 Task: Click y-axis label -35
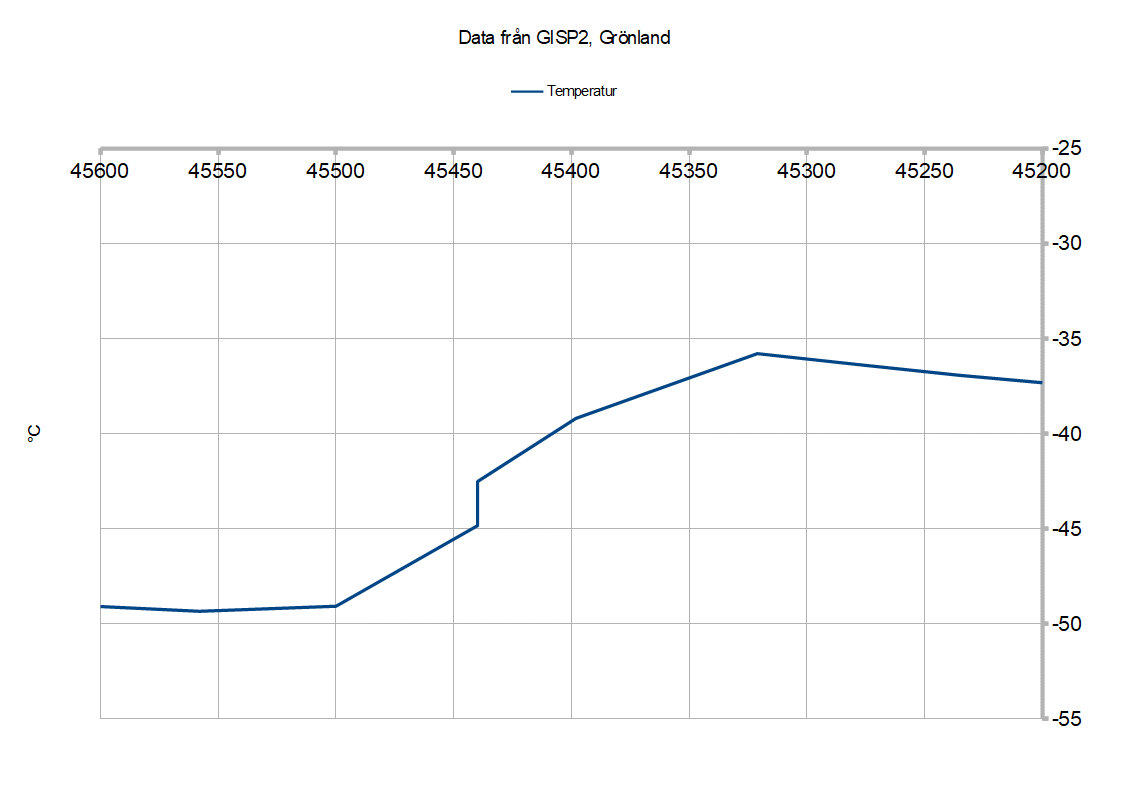[1066, 339]
